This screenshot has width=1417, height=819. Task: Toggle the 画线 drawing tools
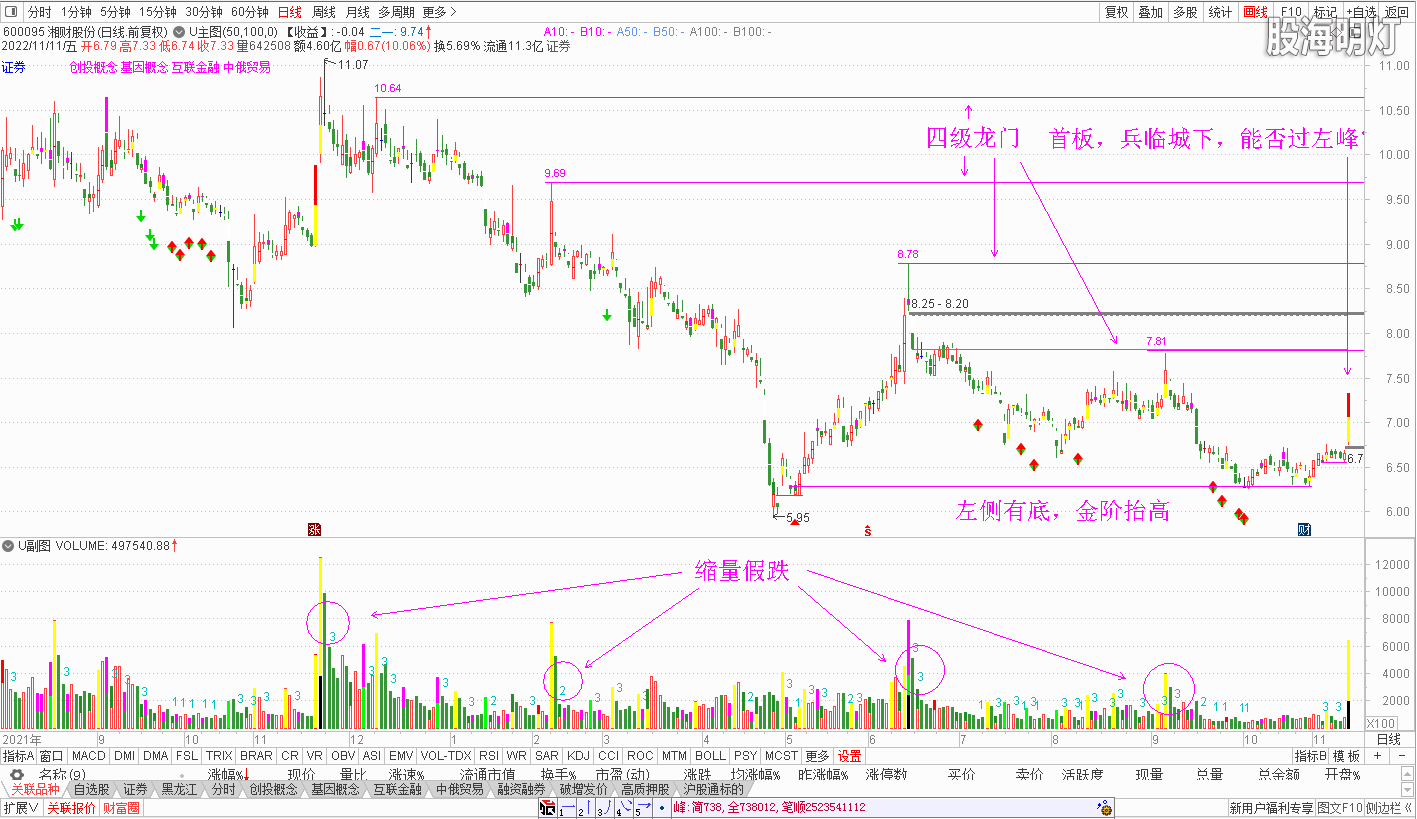click(1255, 12)
